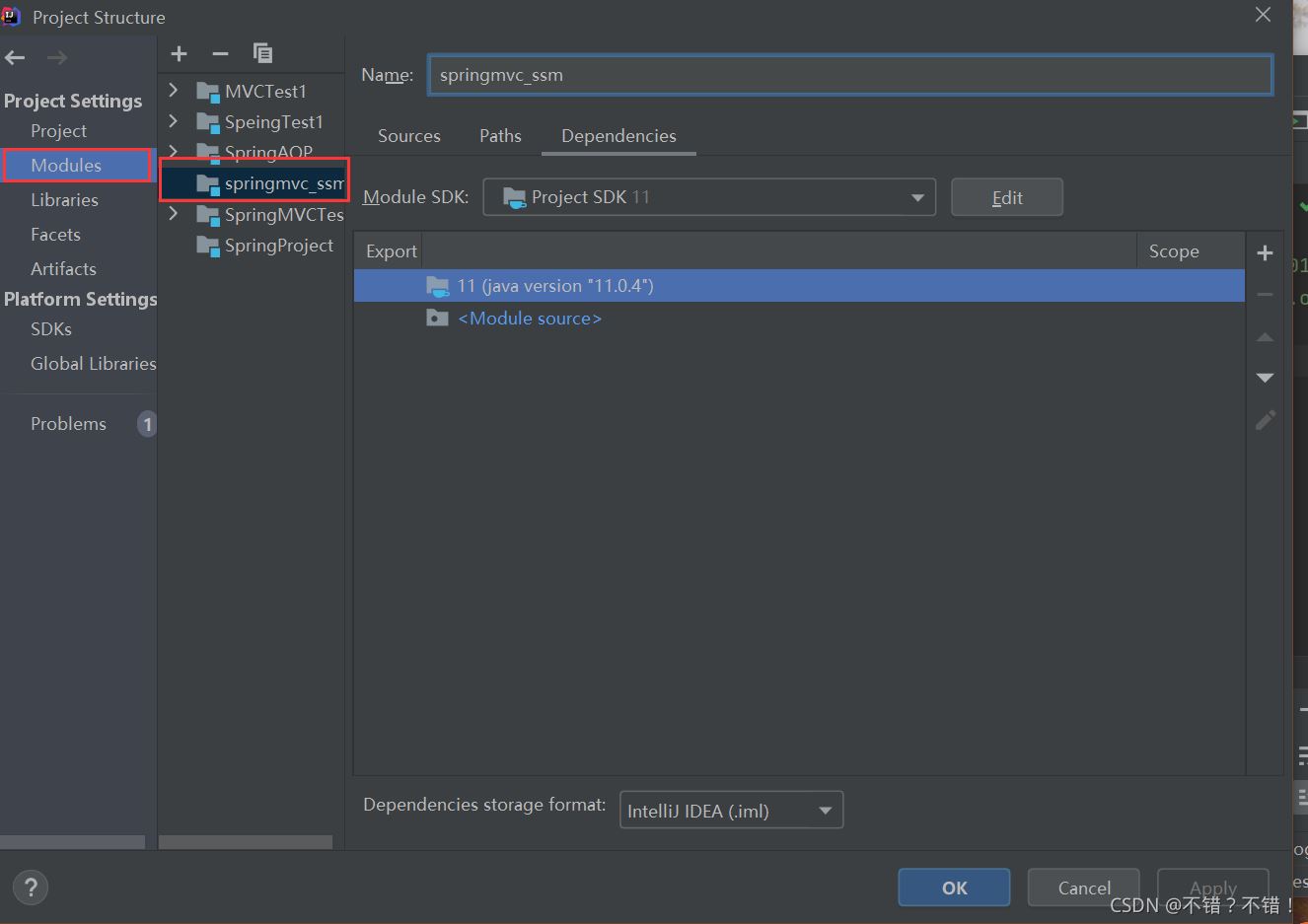Click the Cancel button
Image resolution: width=1308 pixels, height=924 pixels.
click(x=1084, y=888)
